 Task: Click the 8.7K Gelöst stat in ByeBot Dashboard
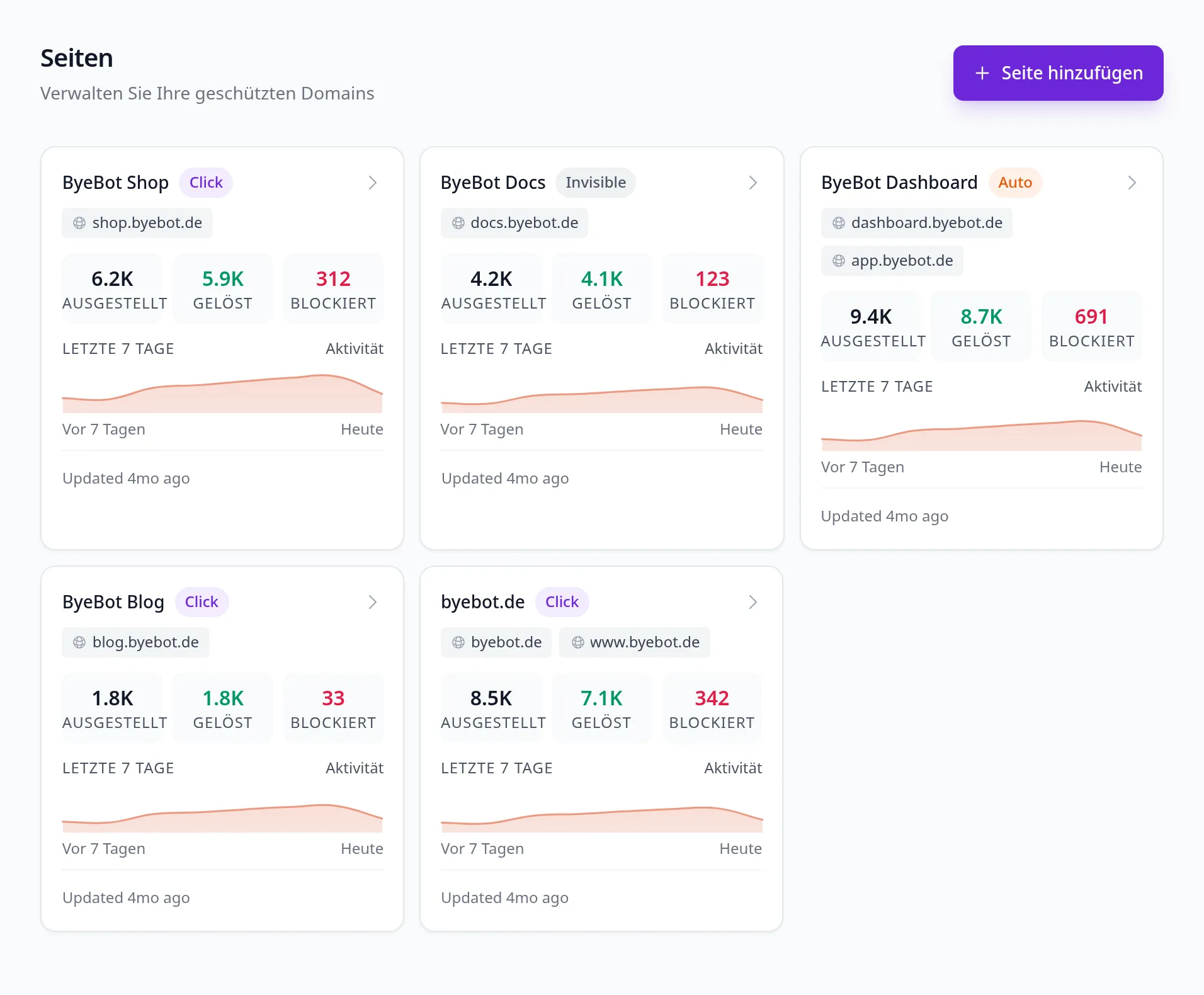[x=981, y=327]
